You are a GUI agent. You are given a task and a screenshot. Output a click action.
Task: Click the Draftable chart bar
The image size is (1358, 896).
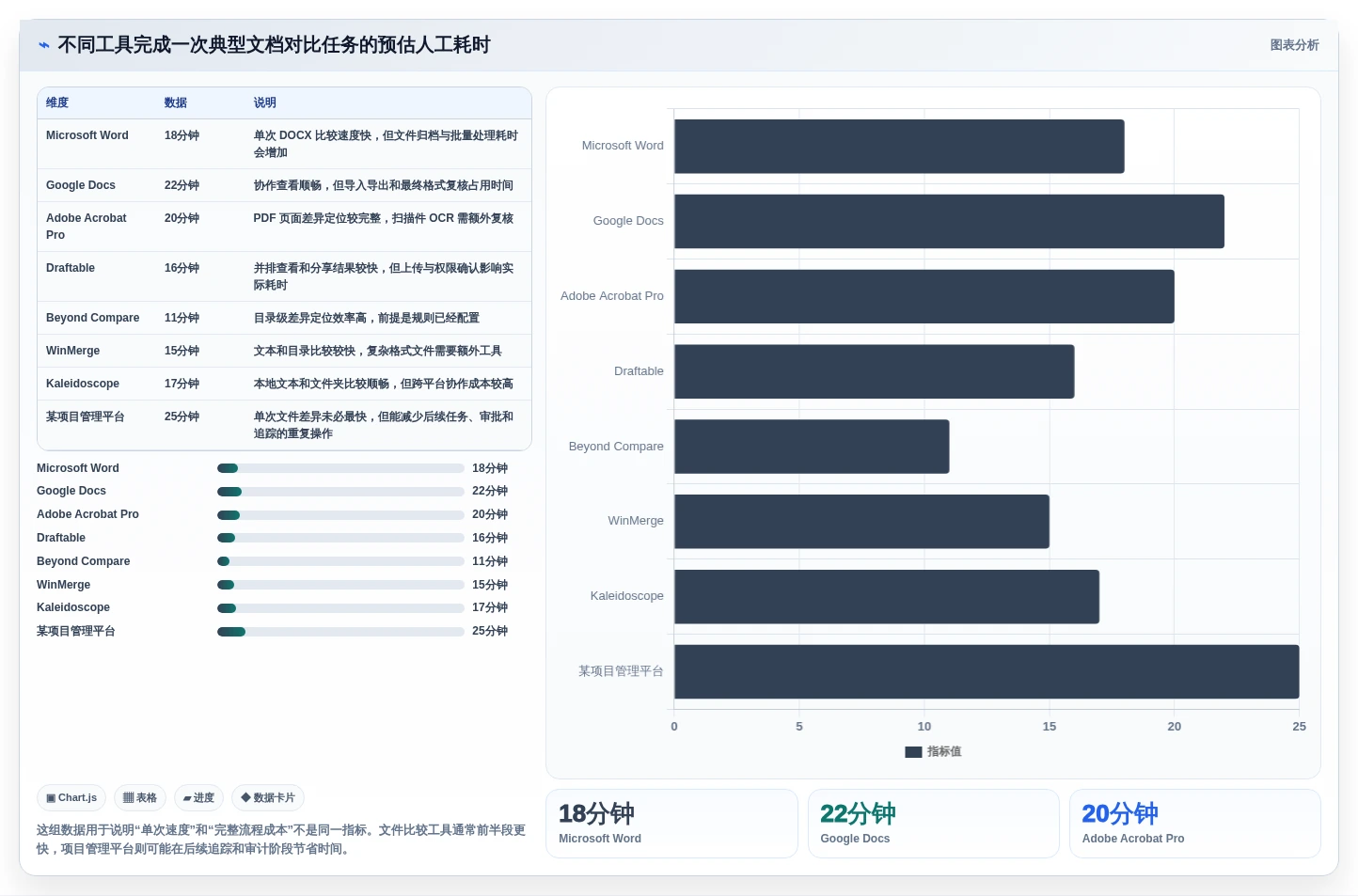click(875, 371)
